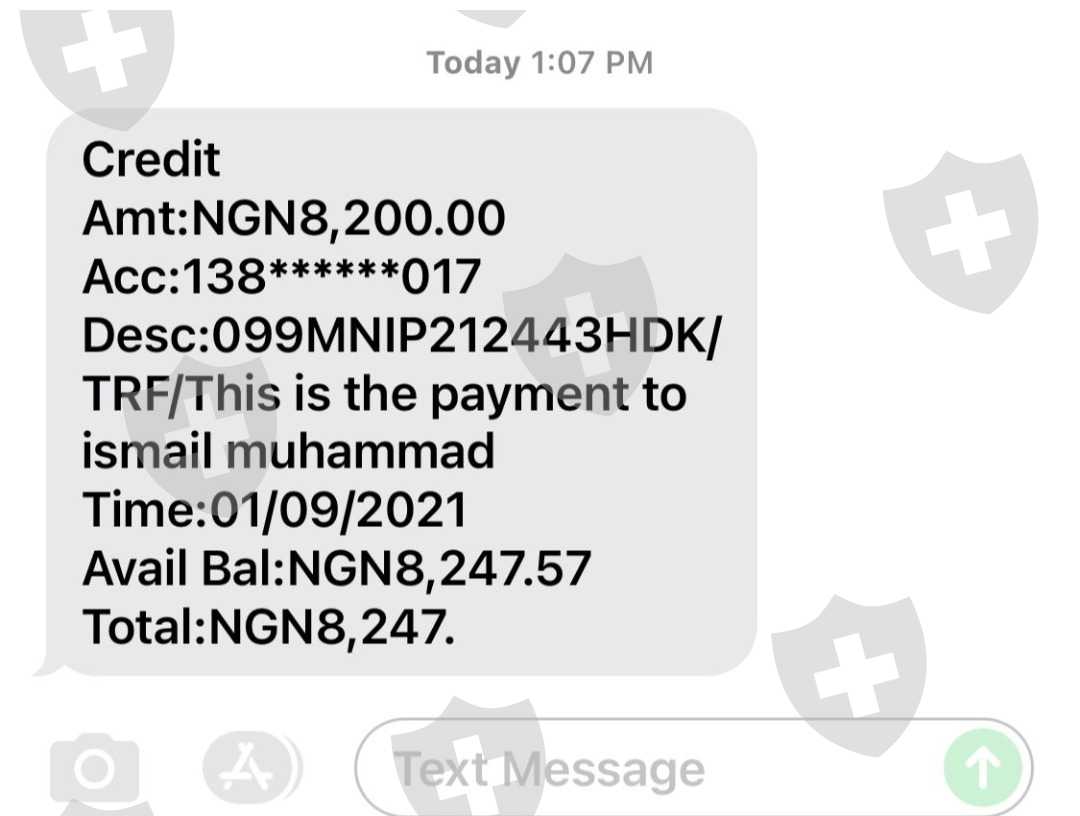Click the masked account number 138******017
This screenshot has width=1080, height=816.
click(x=331, y=277)
